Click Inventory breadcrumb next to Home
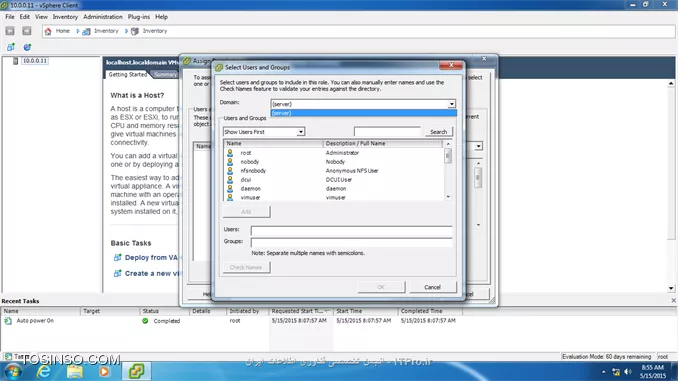 [106, 31]
